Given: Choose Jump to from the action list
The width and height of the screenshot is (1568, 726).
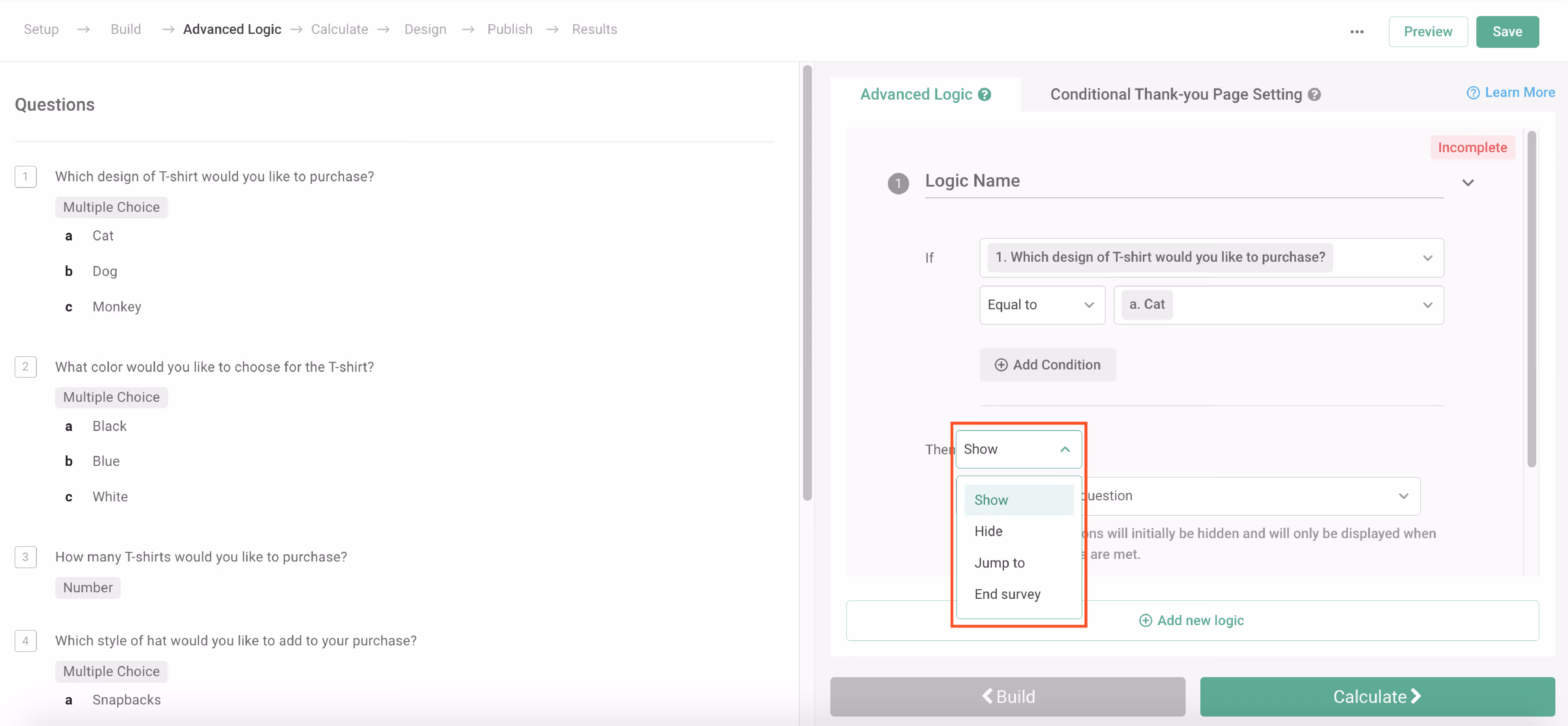Looking at the screenshot, I should (x=1018, y=563).
